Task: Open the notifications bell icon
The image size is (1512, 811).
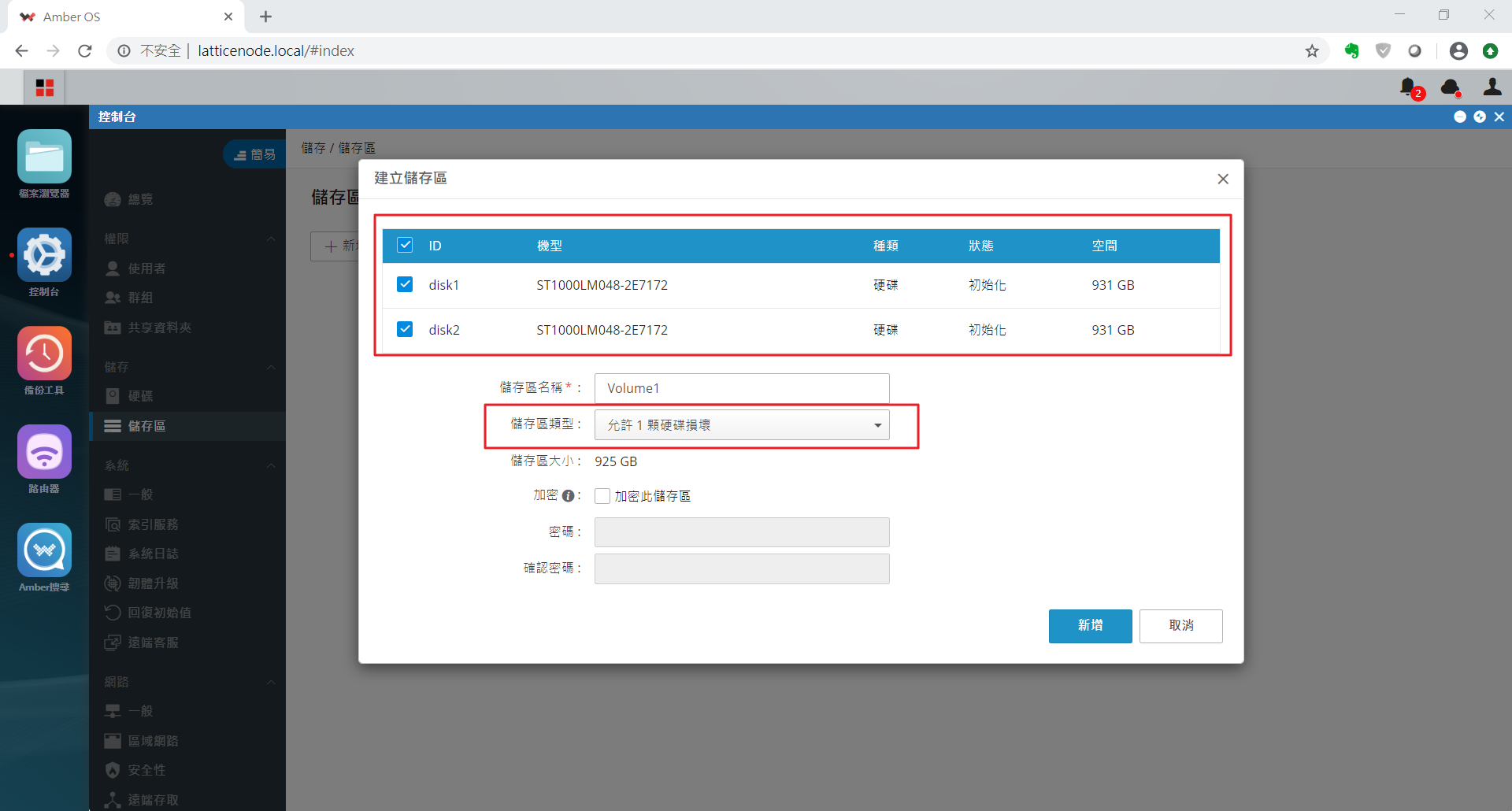Action: pos(1408,87)
